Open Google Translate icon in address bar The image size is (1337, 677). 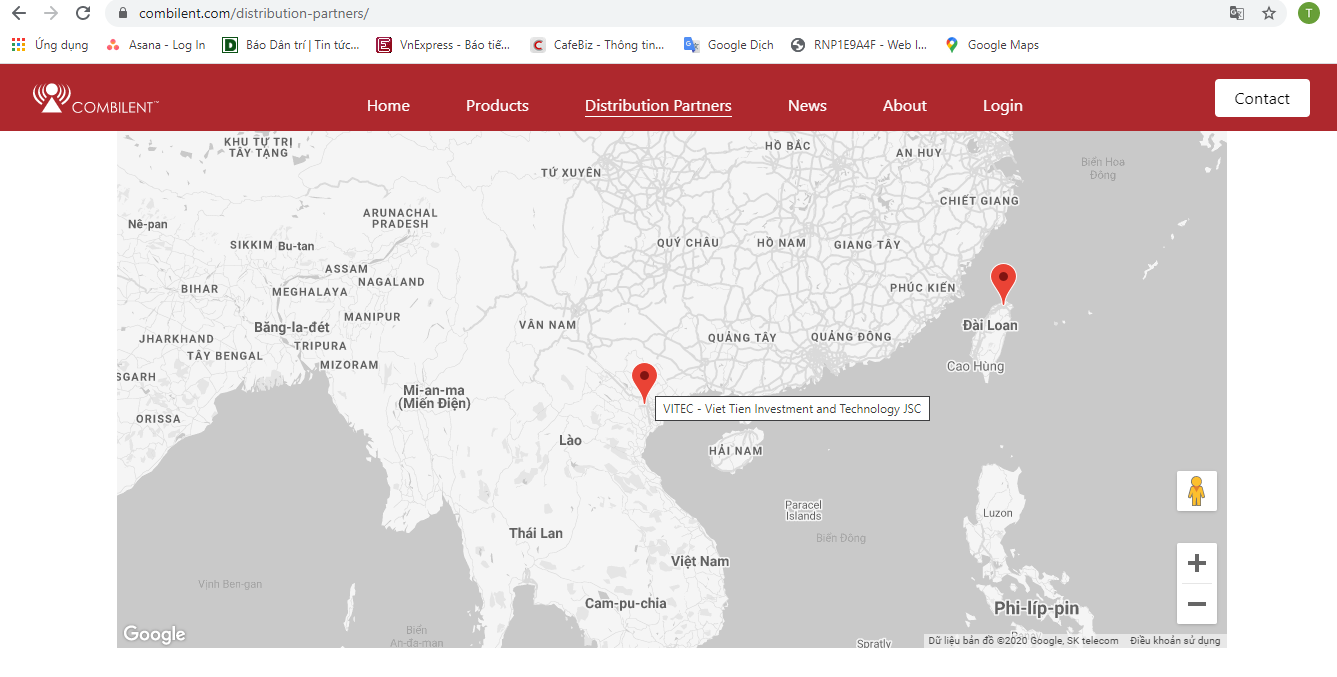(x=1237, y=13)
